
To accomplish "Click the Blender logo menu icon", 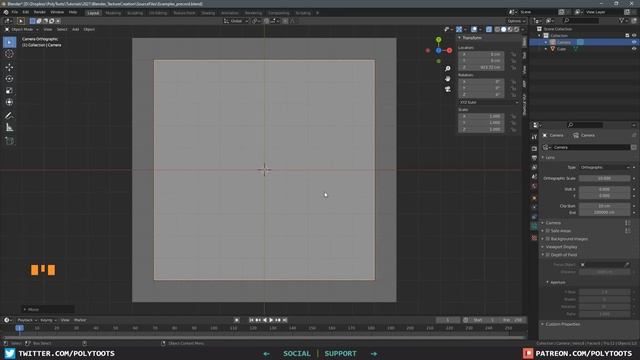I will click(x=6, y=12).
